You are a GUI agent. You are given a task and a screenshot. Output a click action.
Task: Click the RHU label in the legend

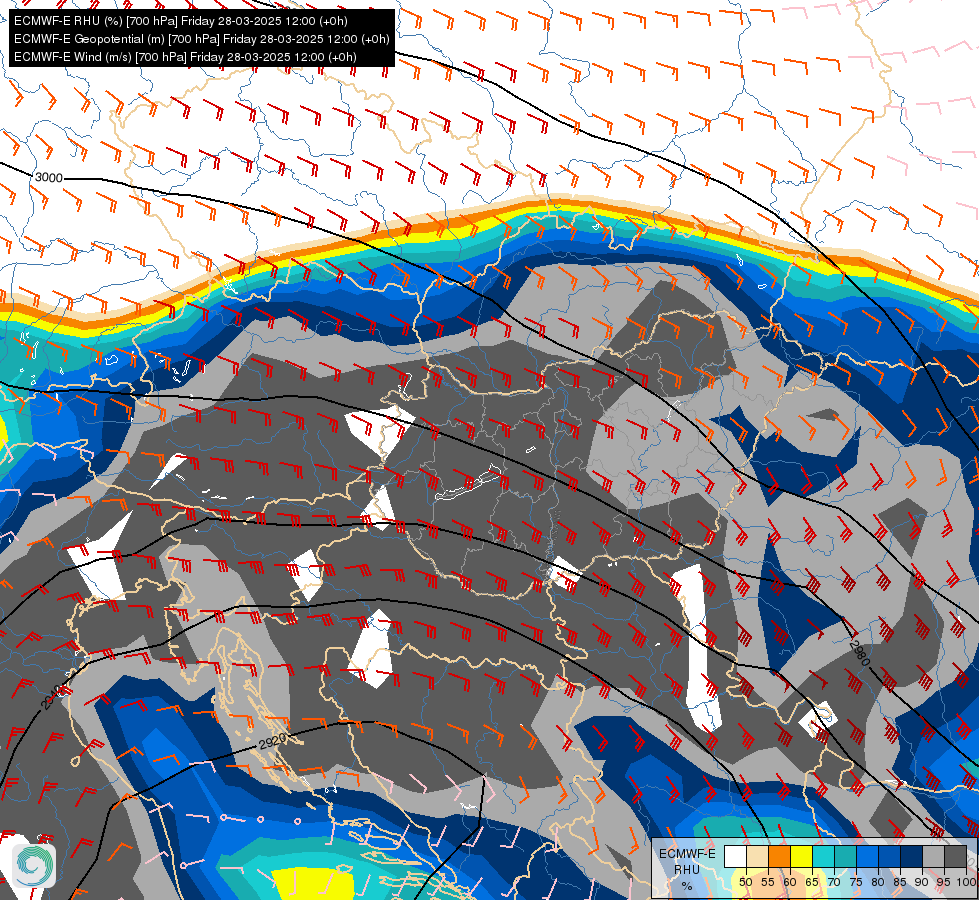coord(687,870)
